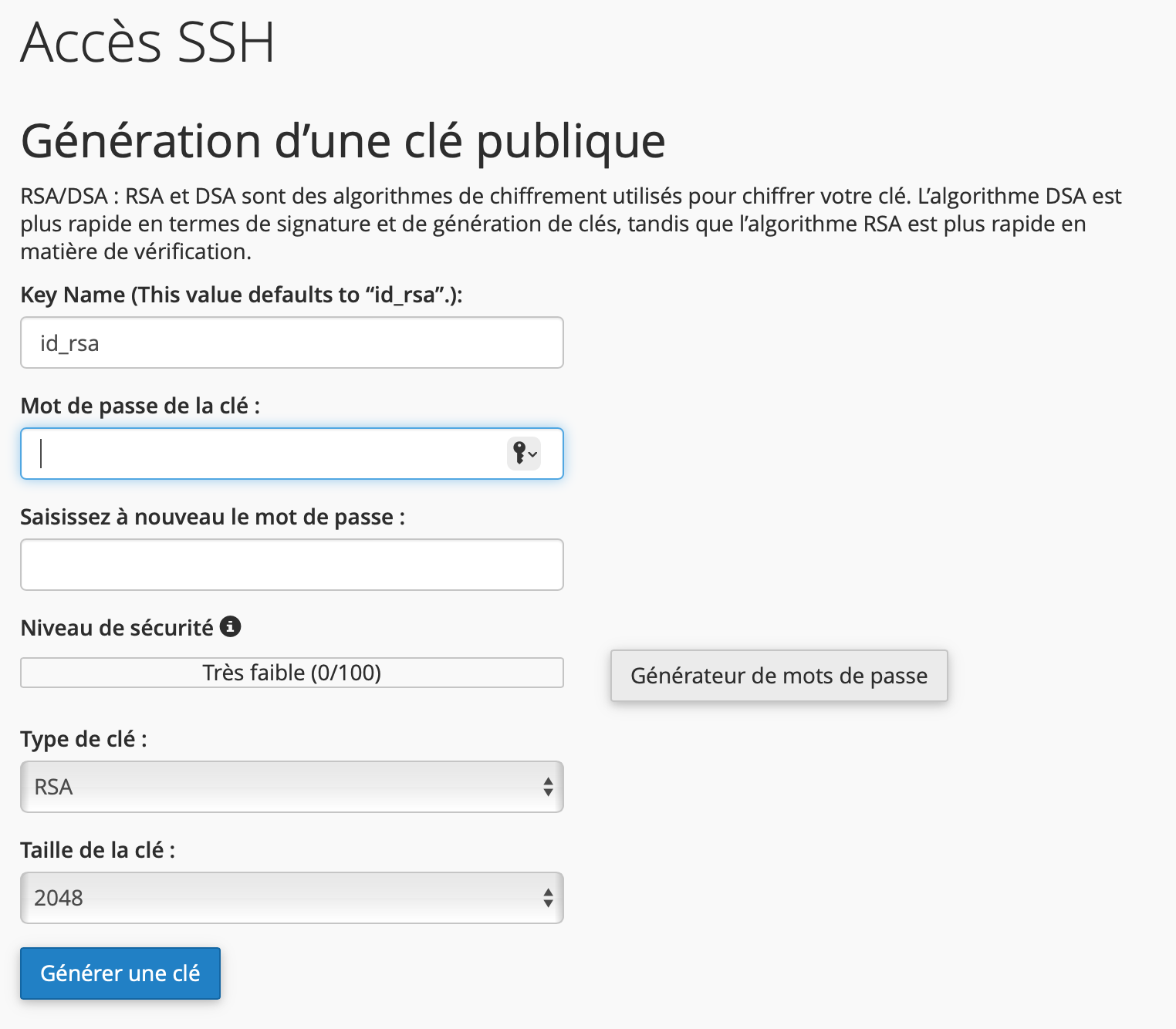Image resolution: width=1176 pixels, height=1029 pixels.
Task: Select the password confirmation input field
Action: [291, 565]
